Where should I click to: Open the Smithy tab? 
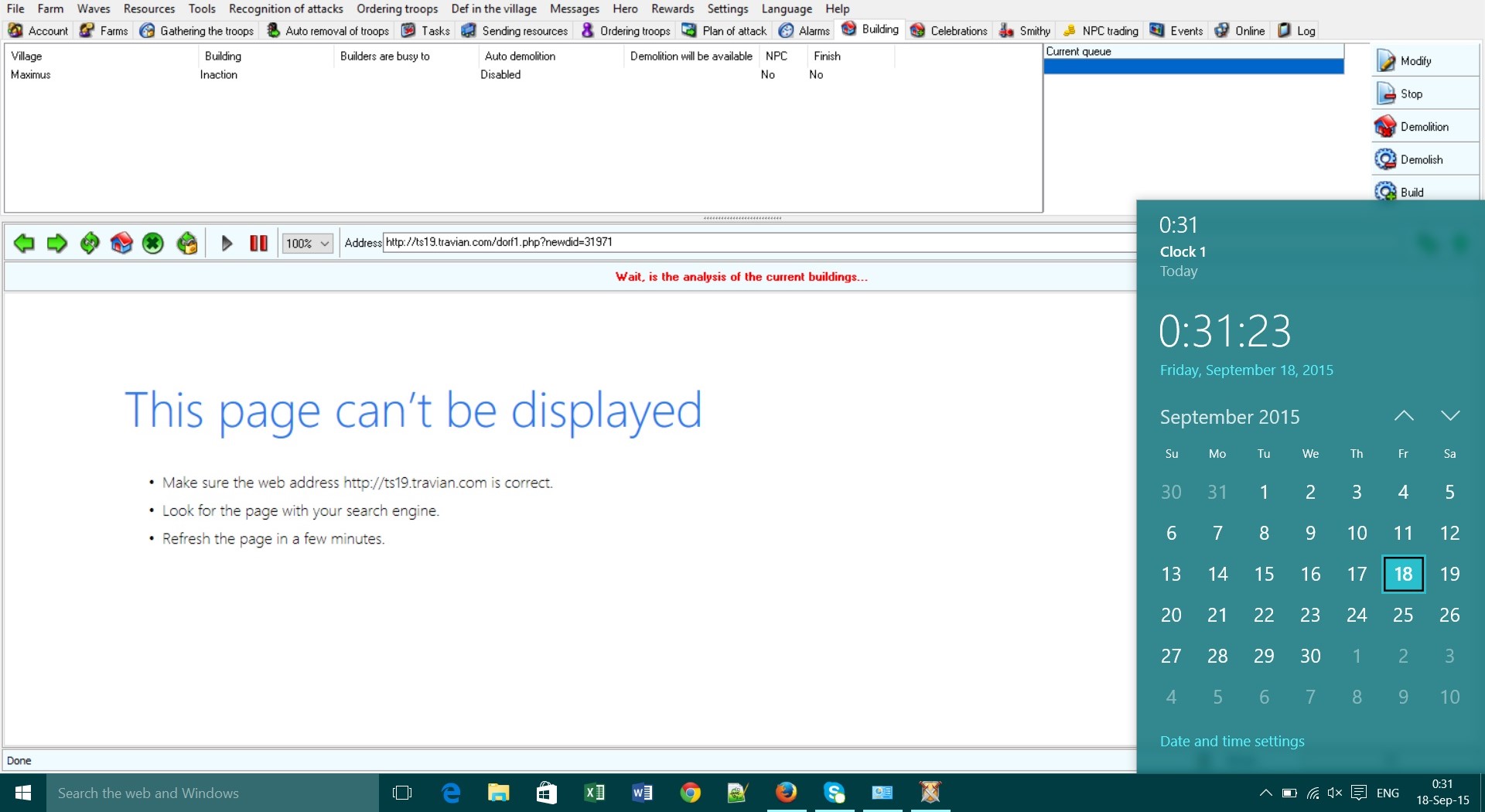pyautogui.click(x=1025, y=31)
